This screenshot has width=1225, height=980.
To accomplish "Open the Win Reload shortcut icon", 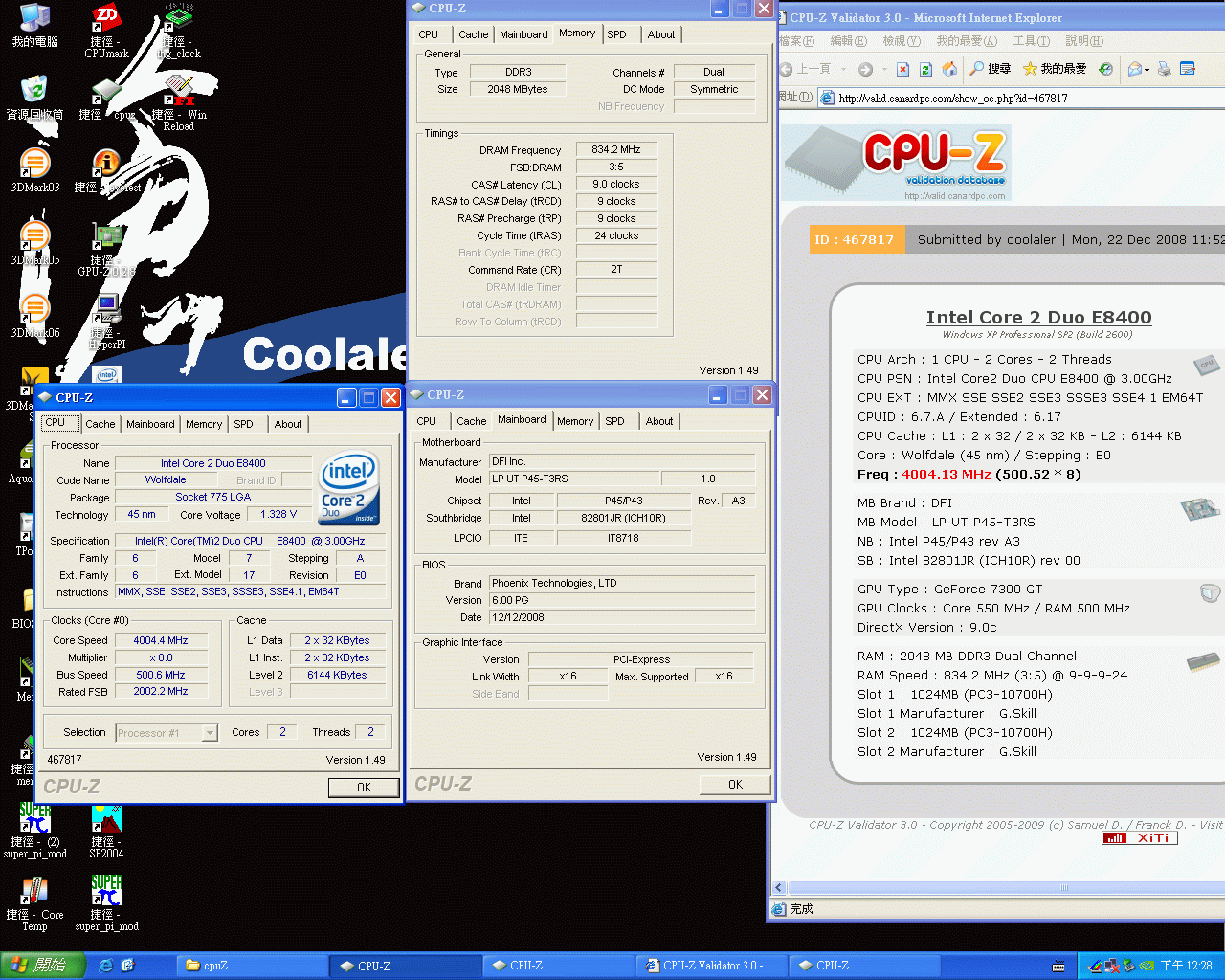I will [x=179, y=104].
